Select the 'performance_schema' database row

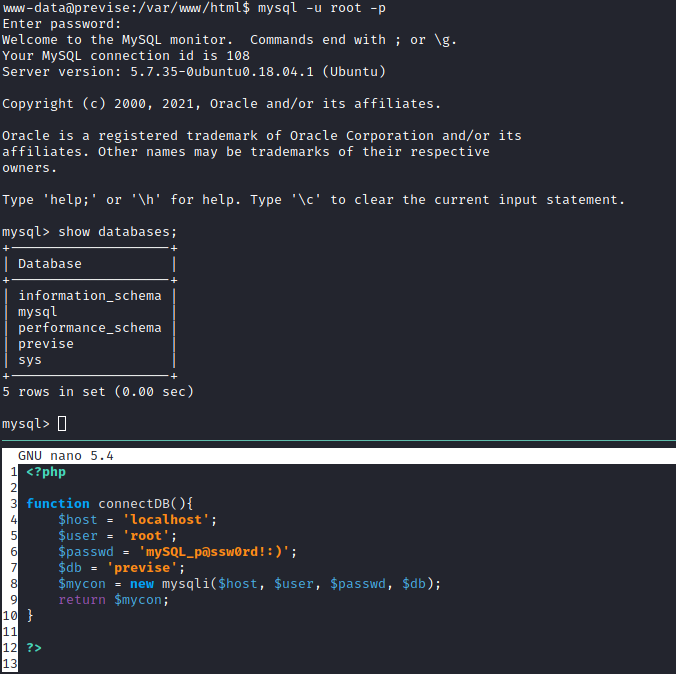[90, 328]
